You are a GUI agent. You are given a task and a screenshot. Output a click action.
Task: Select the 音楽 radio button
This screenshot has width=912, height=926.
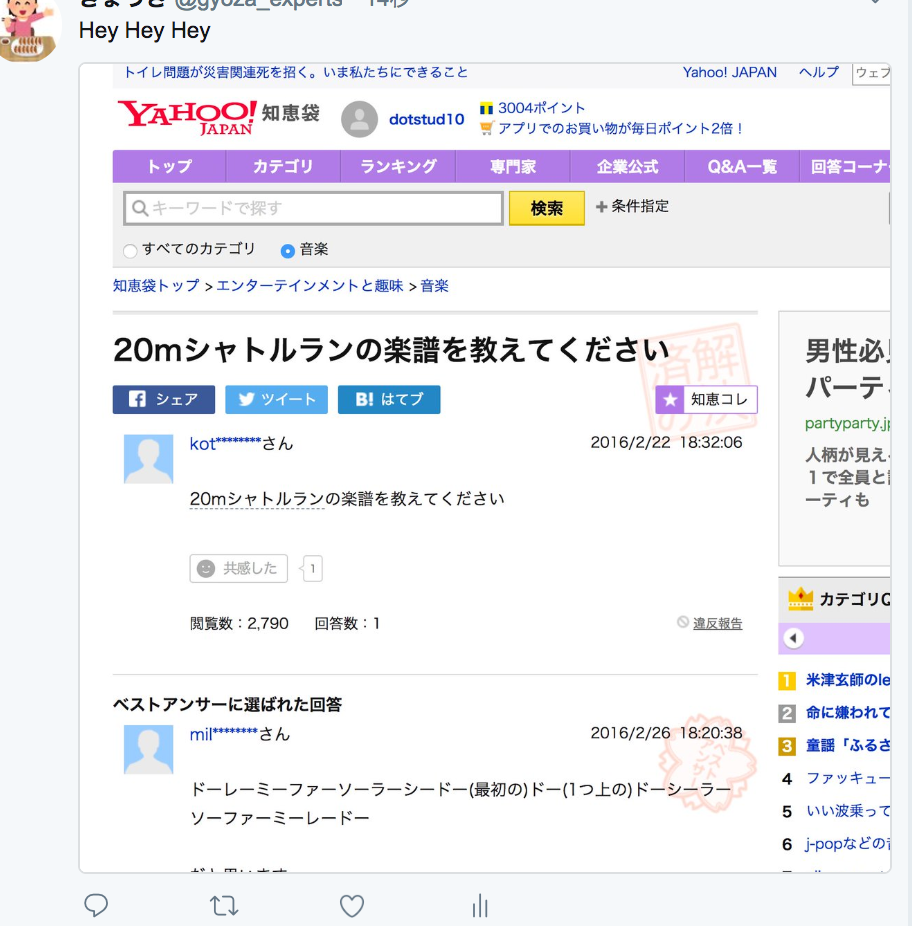pos(287,250)
